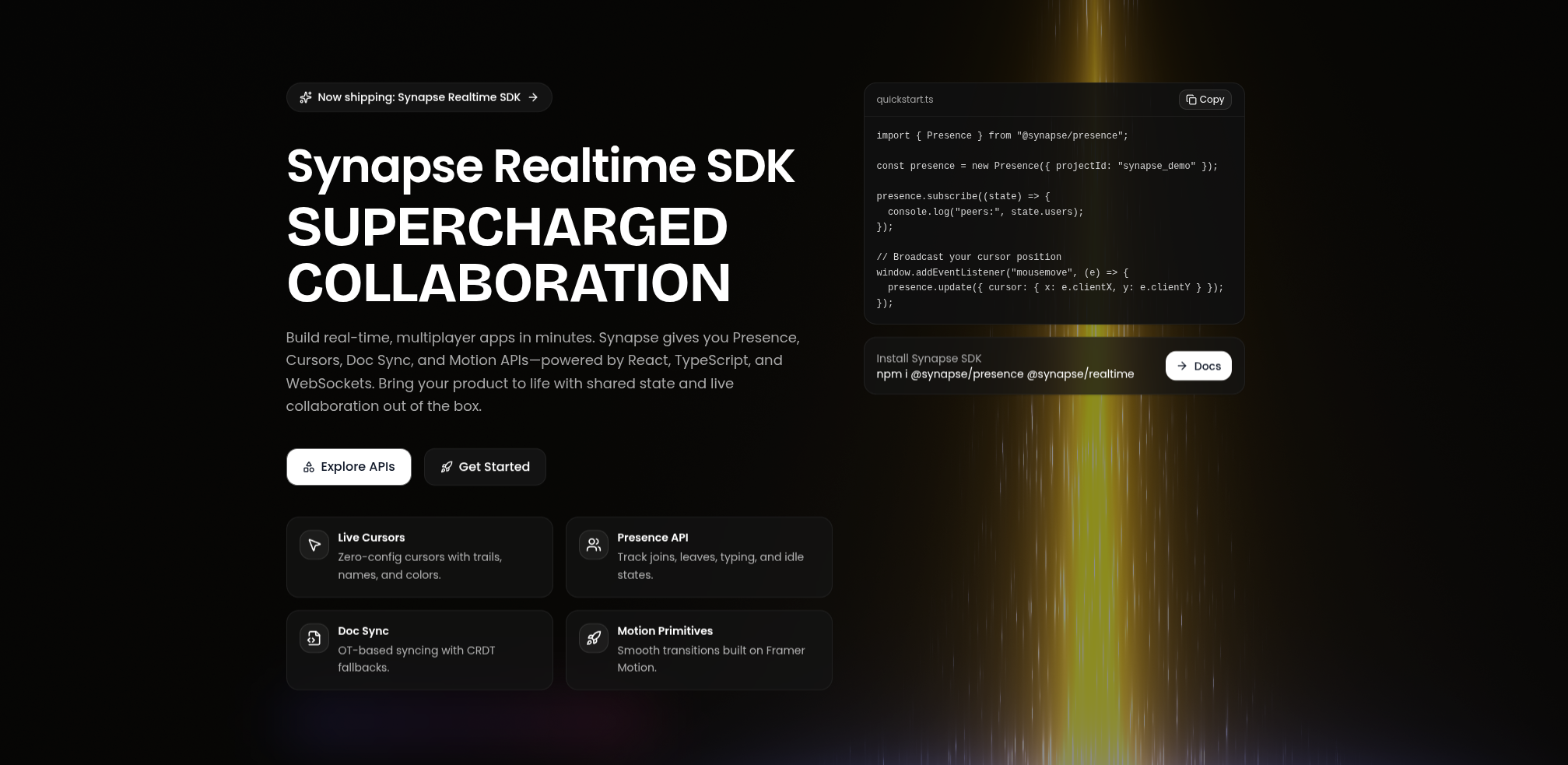Click the rocket icon on Get Started
Viewport: 1568px width, 765px height.
[447, 467]
